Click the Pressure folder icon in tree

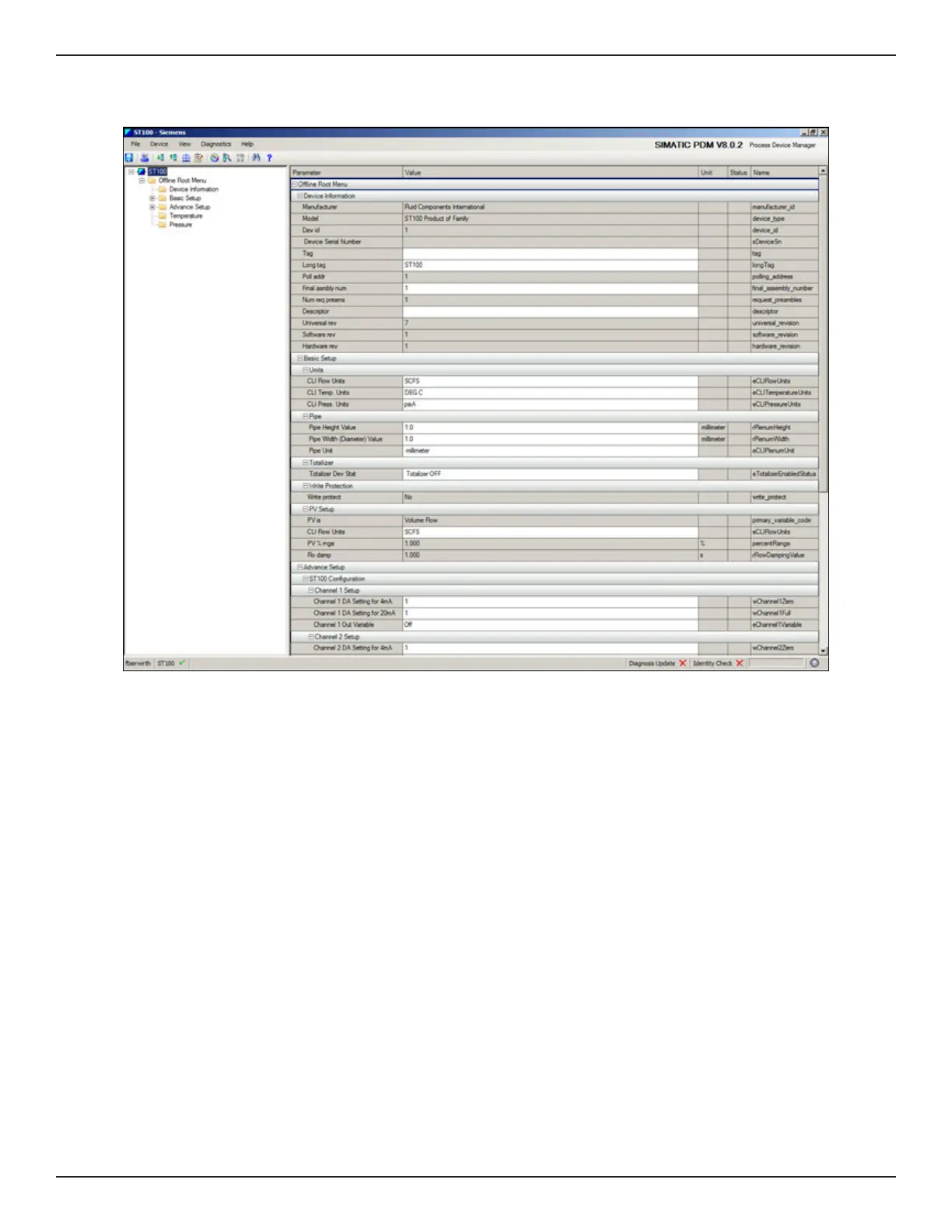point(163,225)
